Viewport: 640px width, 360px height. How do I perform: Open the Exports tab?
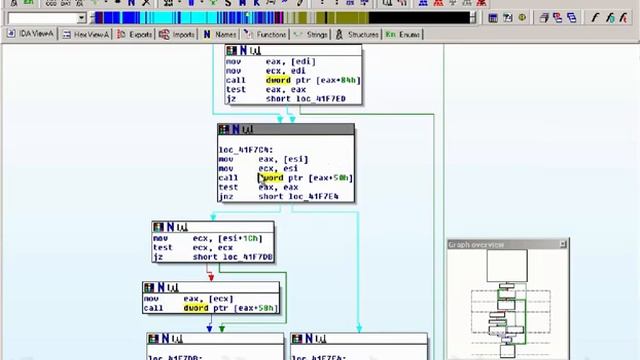tap(135, 35)
